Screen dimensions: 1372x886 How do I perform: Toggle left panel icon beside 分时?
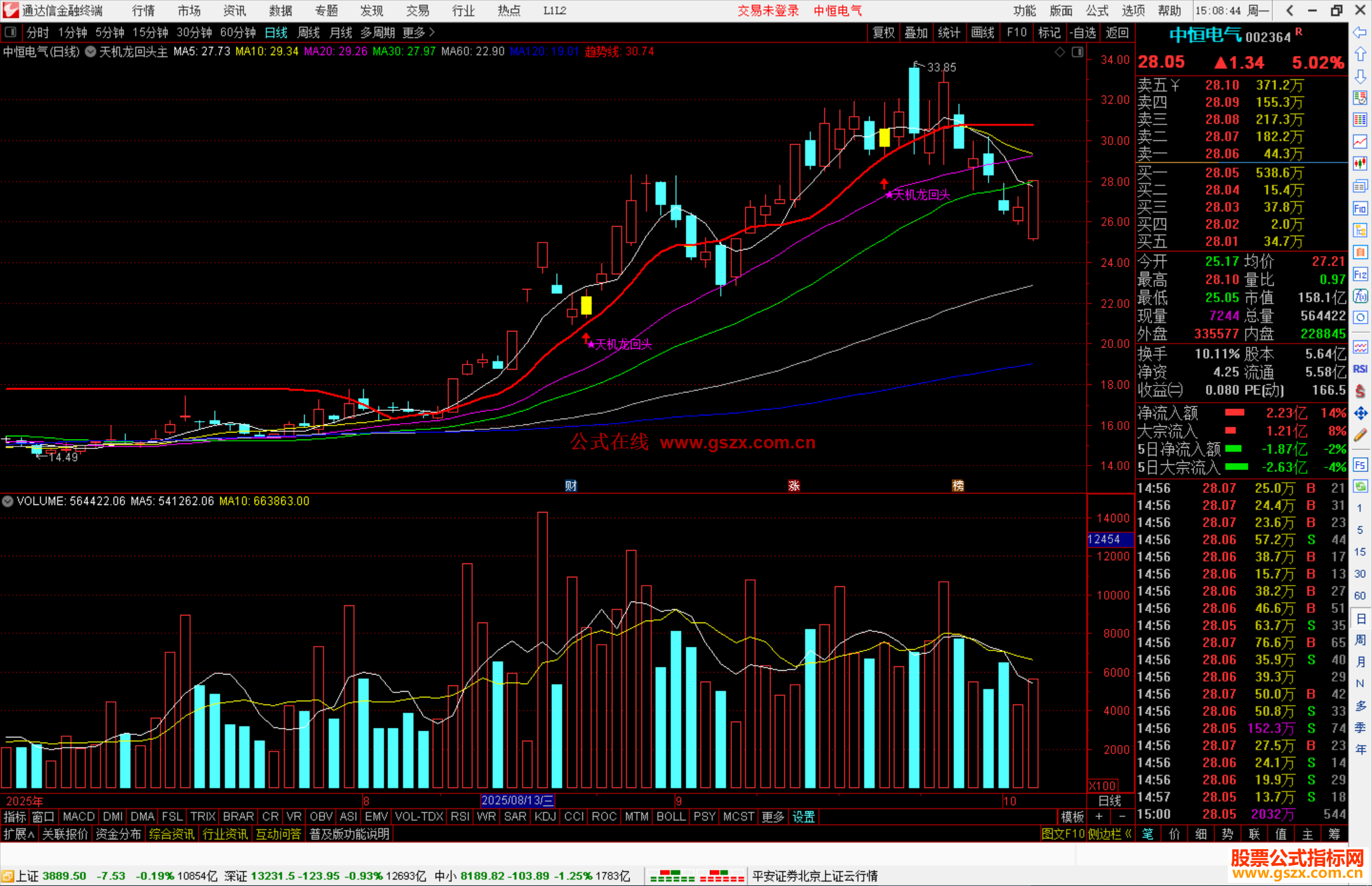(11, 32)
